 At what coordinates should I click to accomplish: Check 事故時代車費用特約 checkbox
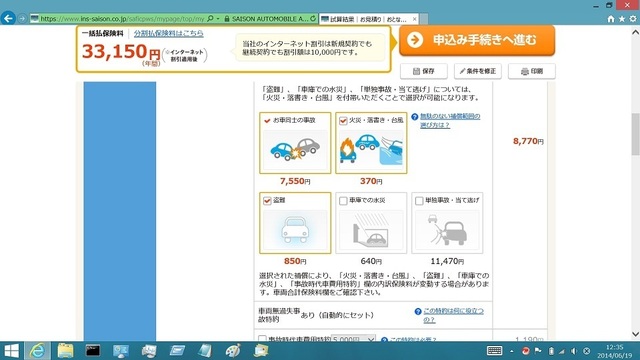pos(262,339)
